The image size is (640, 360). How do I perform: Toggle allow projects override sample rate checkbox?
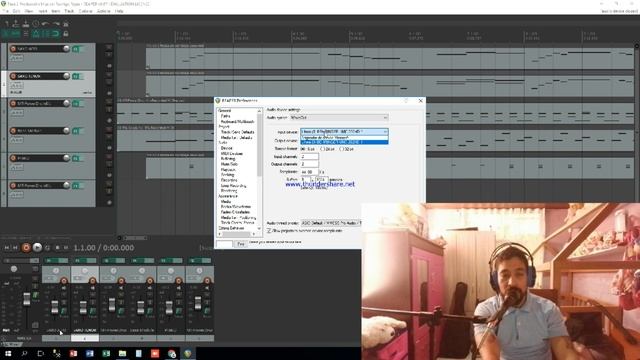[269, 231]
